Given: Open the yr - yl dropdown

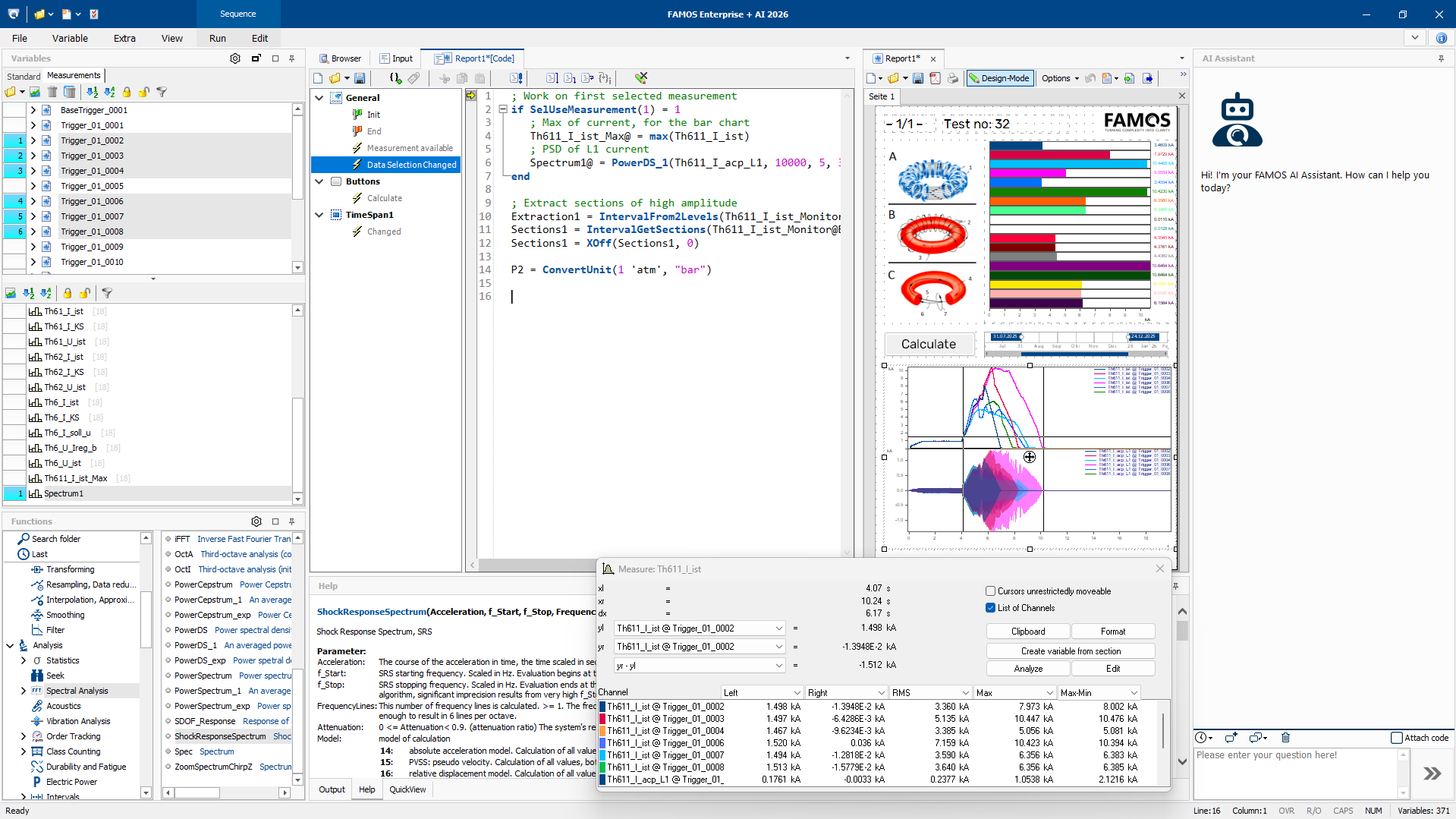Looking at the screenshot, I should pyautogui.click(x=778, y=666).
